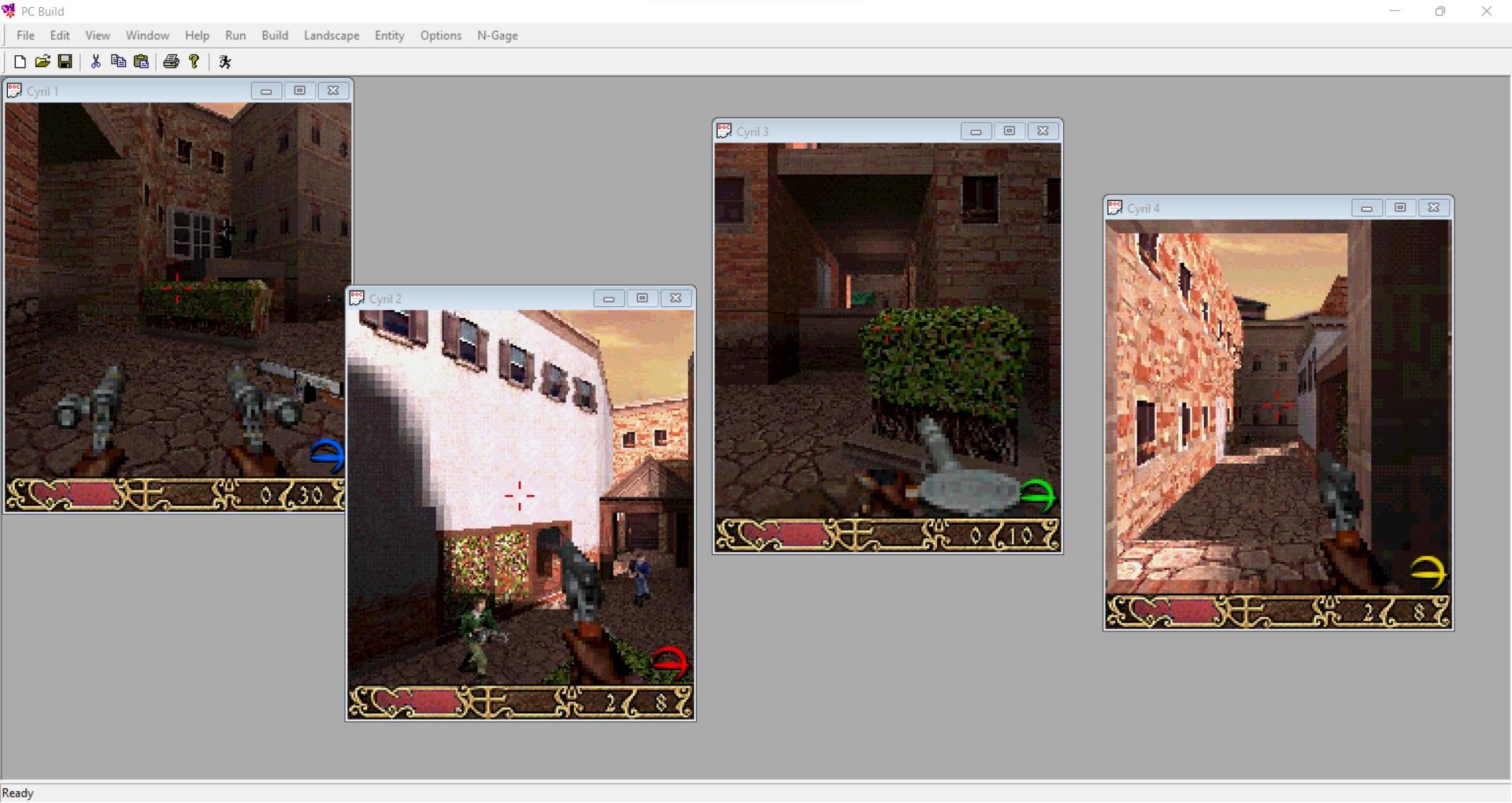Viewport: 1512px width, 803px height.
Task: Minimize the Cyril 3 child window
Action: (976, 131)
